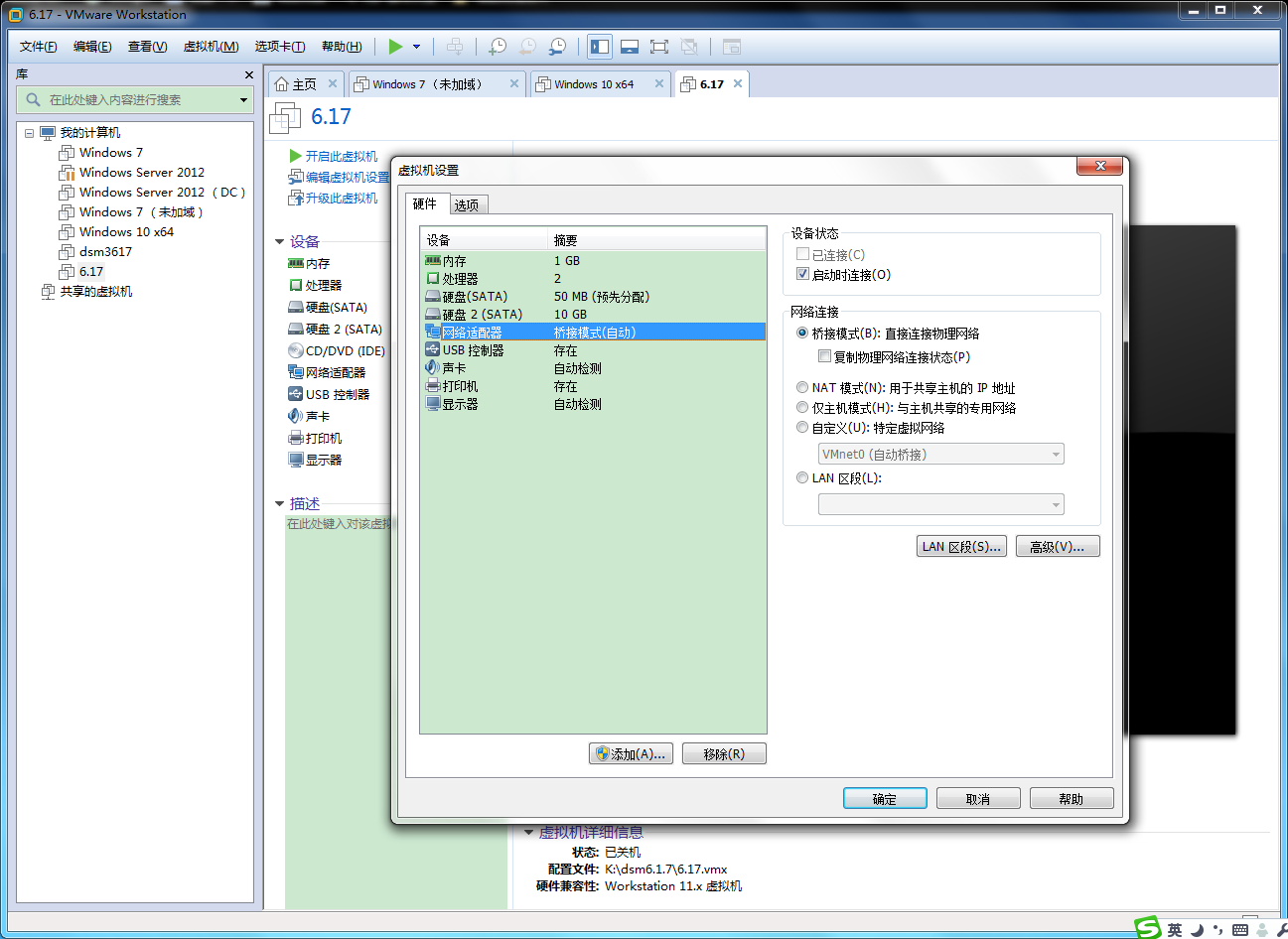This screenshot has width=1288, height=939.
Task: Open the 编辑(E) menu
Action: (92, 47)
